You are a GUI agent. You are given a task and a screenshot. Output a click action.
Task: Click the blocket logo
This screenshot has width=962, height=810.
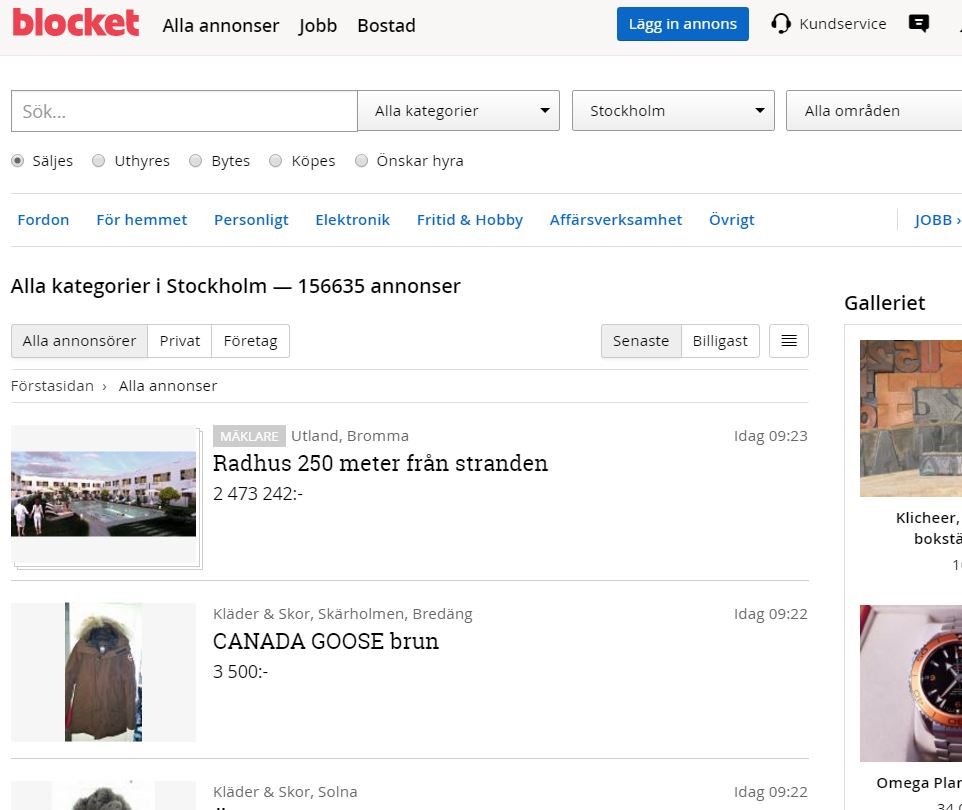[x=76, y=23]
